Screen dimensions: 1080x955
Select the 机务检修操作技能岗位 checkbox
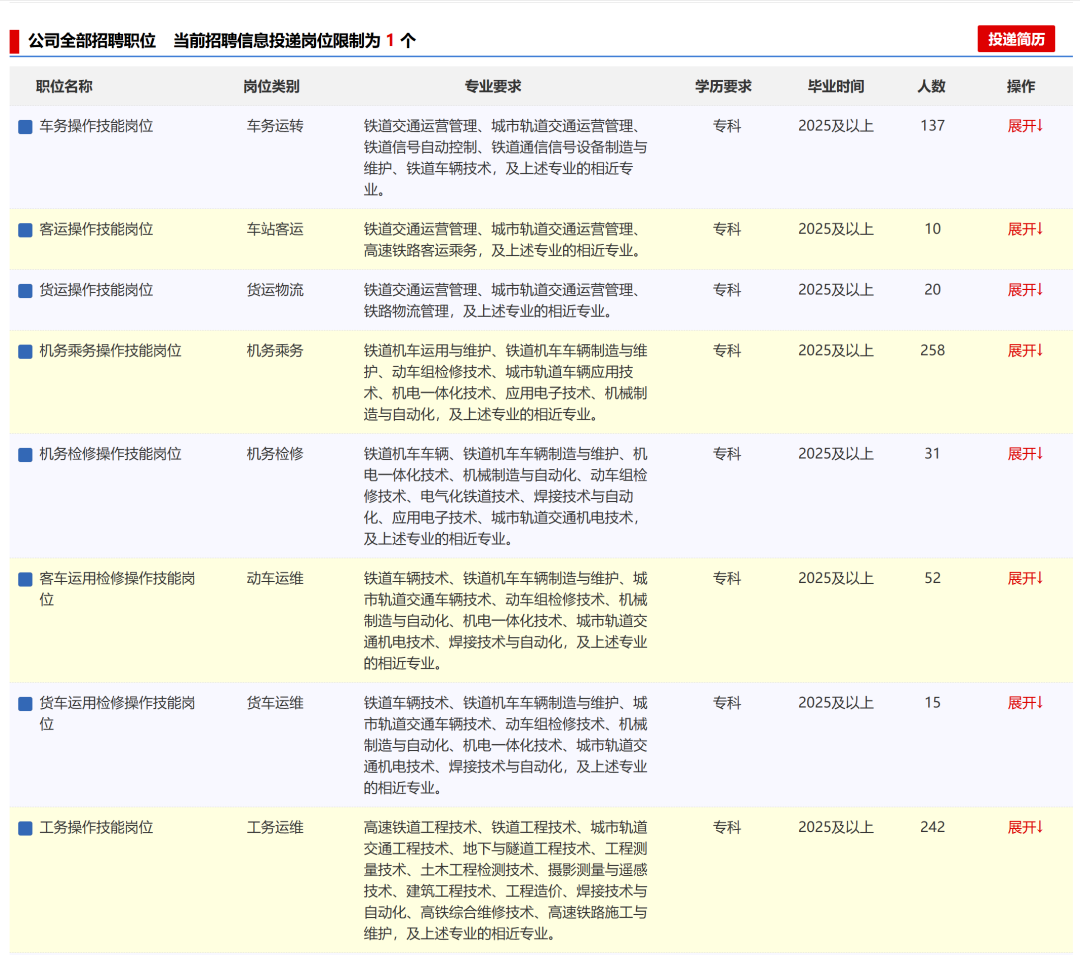(x=25, y=454)
